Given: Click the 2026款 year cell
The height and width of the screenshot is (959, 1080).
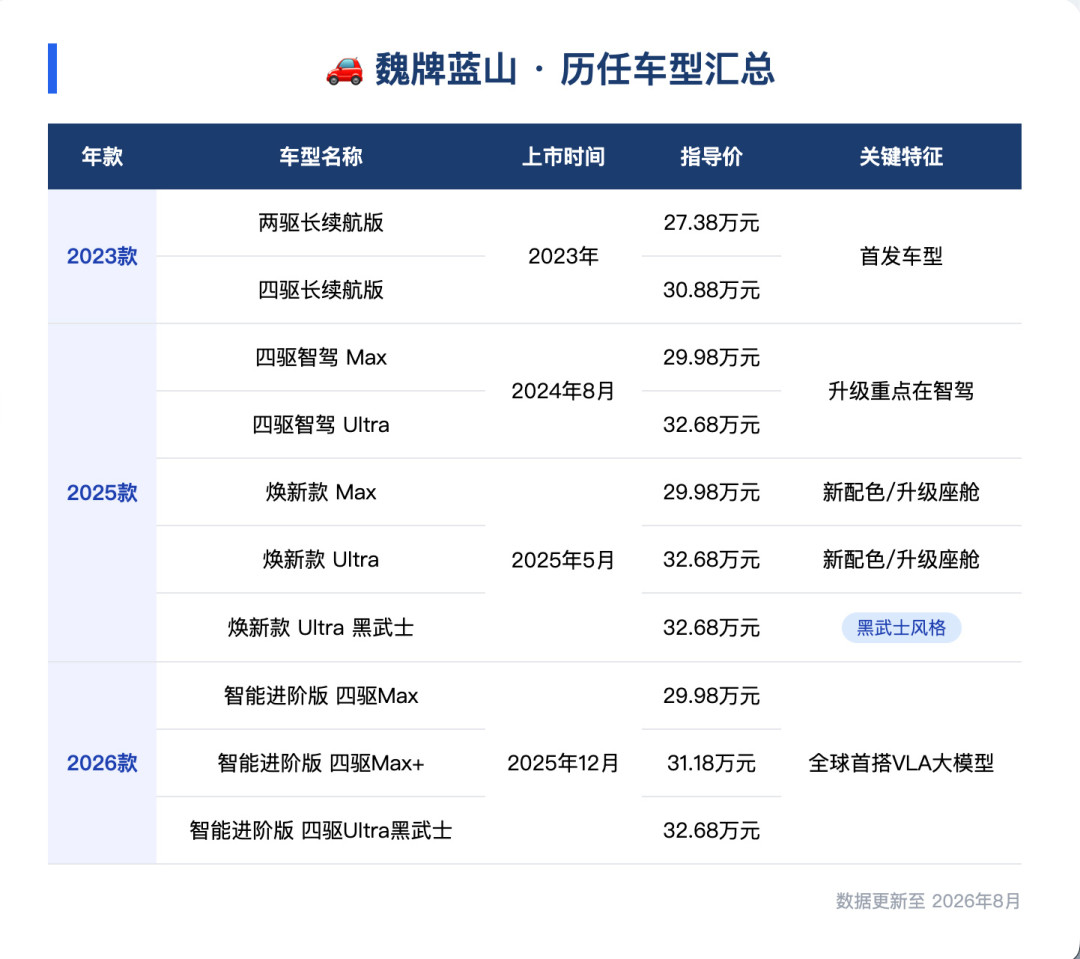Looking at the screenshot, I should pyautogui.click(x=102, y=763).
